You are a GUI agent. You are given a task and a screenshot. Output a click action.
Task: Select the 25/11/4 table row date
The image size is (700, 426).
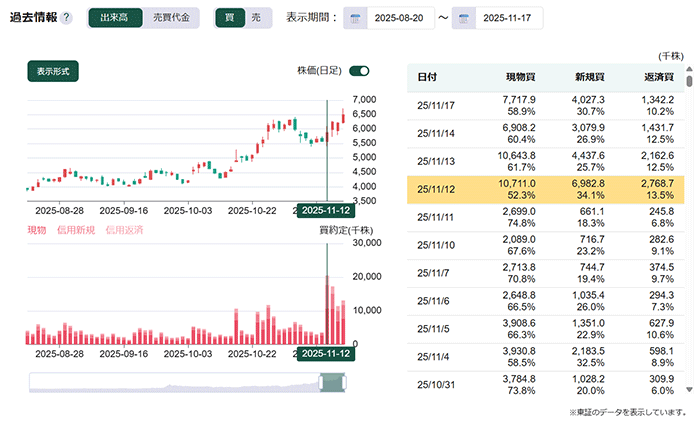433,357
